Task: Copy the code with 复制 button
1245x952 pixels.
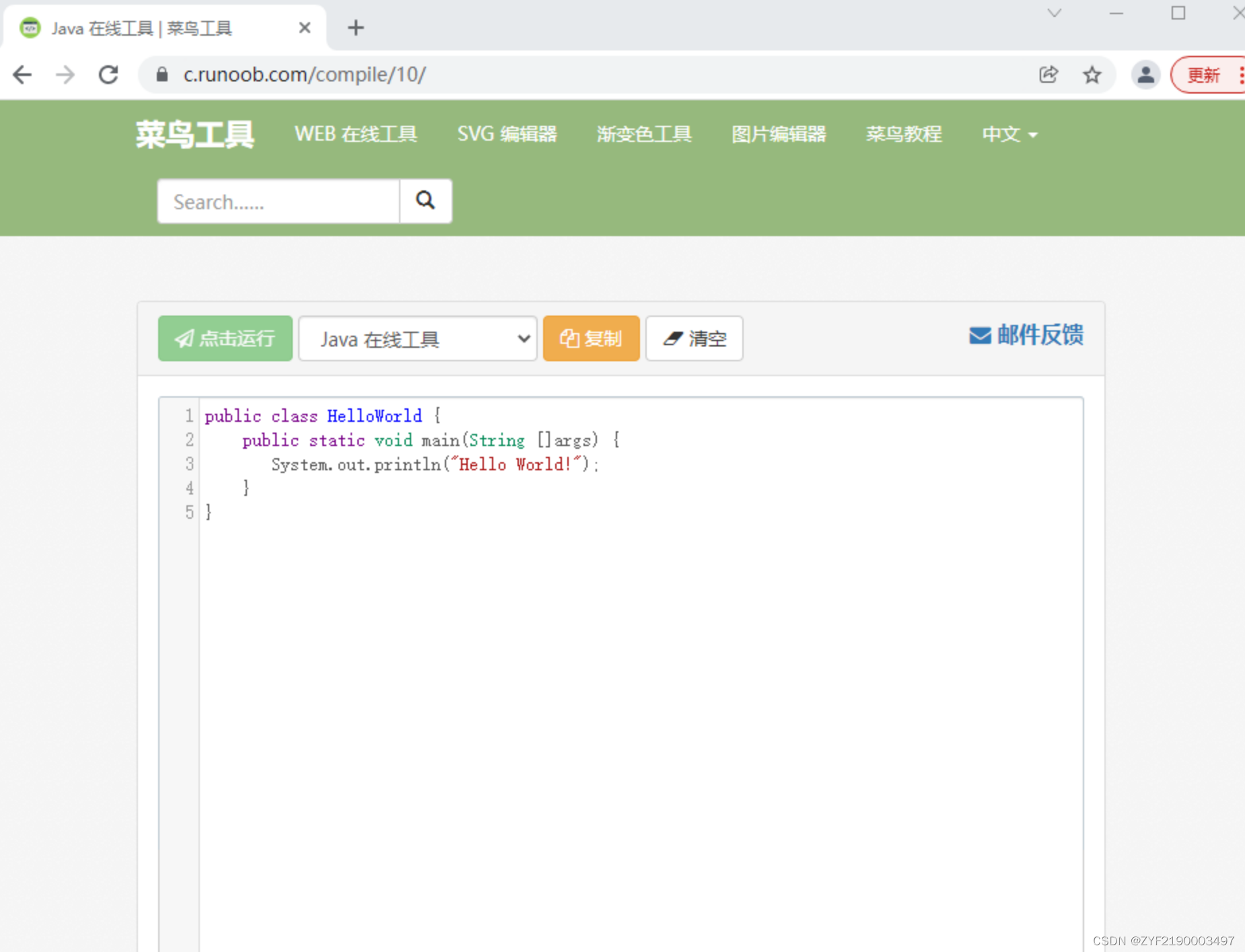Action: pos(591,338)
